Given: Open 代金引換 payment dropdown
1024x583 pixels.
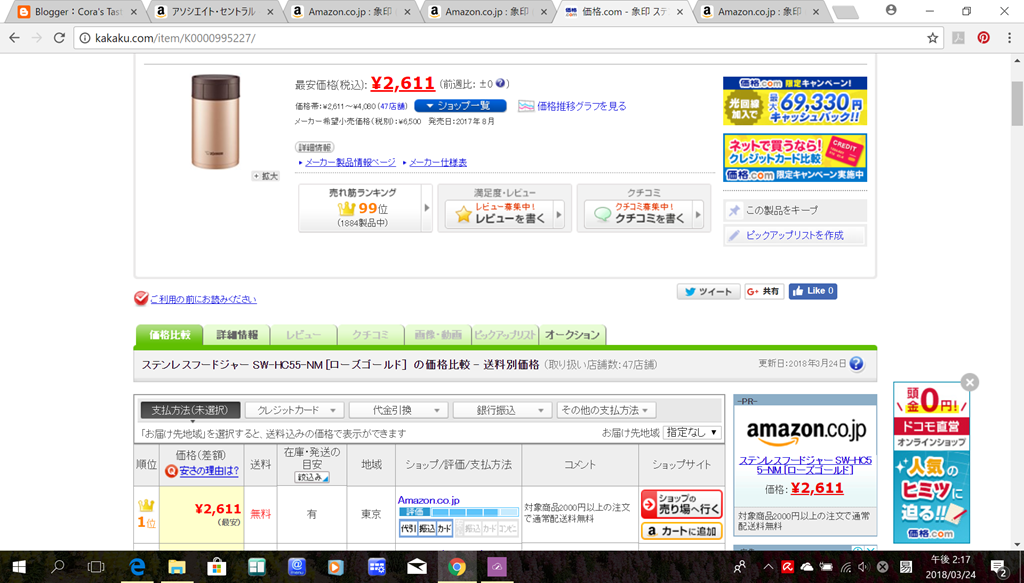Looking at the screenshot, I should tap(398, 410).
